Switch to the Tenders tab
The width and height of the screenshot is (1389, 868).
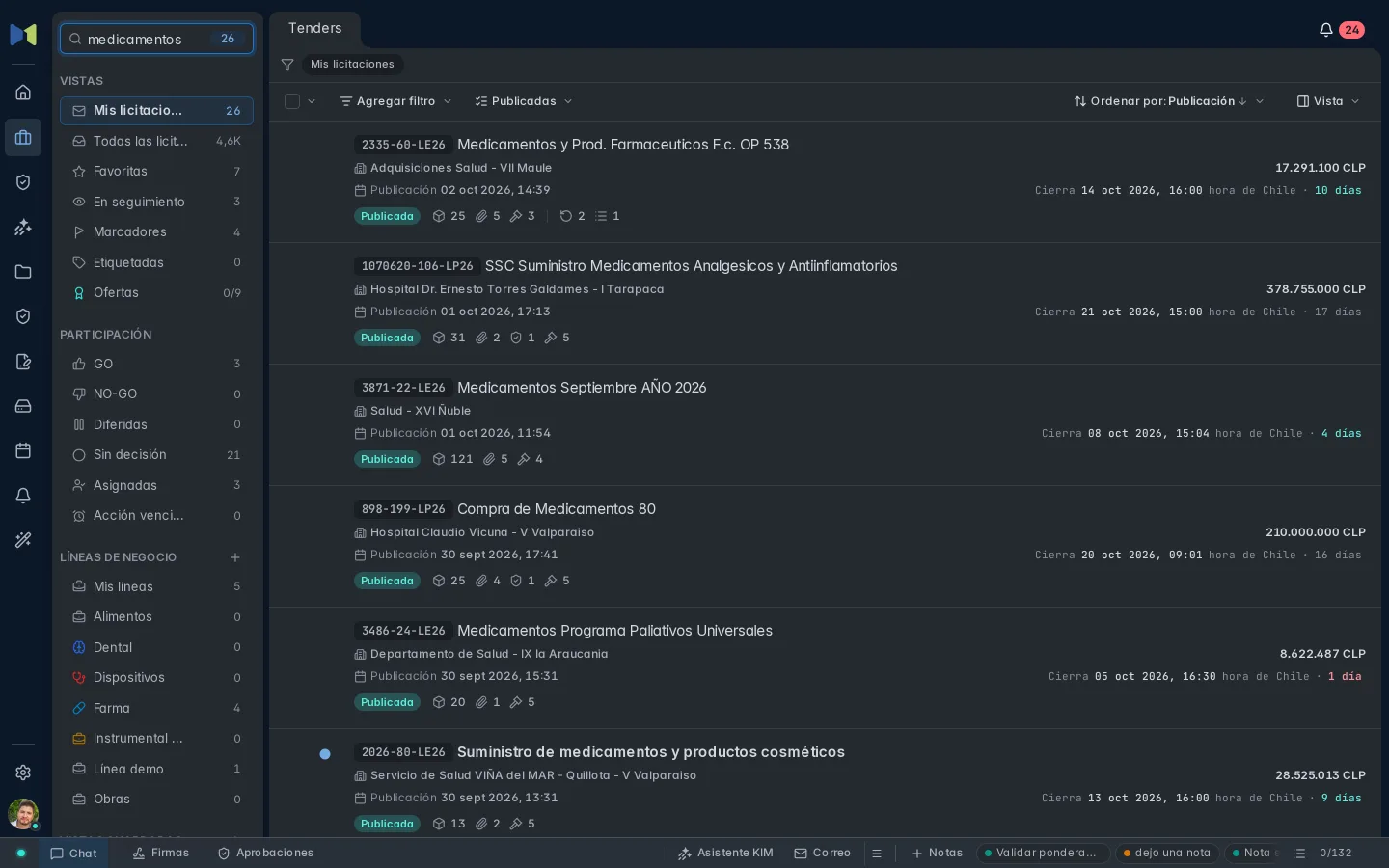point(314,29)
